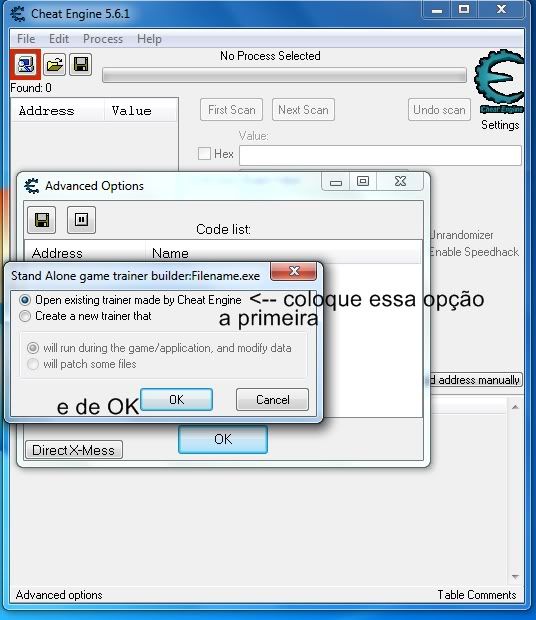Click OK in trainer builder dialog
Image resolution: width=536 pixels, height=620 pixels.
176,399
